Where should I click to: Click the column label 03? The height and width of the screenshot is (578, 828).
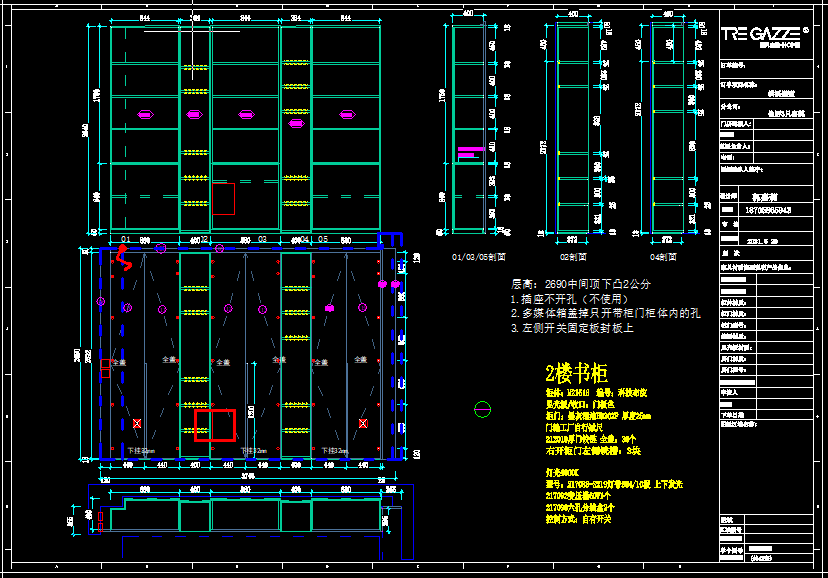262,239
